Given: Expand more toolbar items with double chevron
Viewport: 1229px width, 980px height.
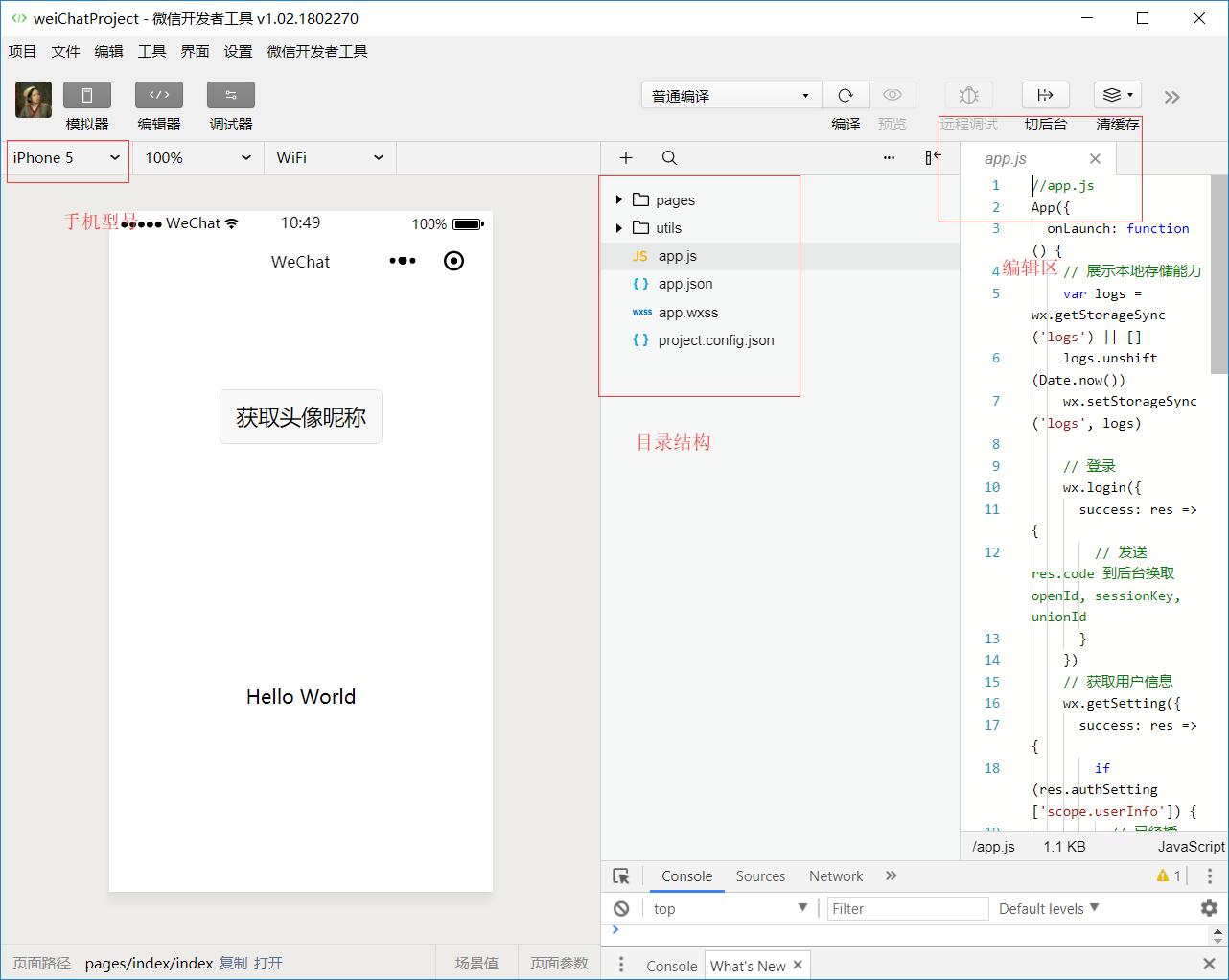Looking at the screenshot, I should (x=1171, y=97).
